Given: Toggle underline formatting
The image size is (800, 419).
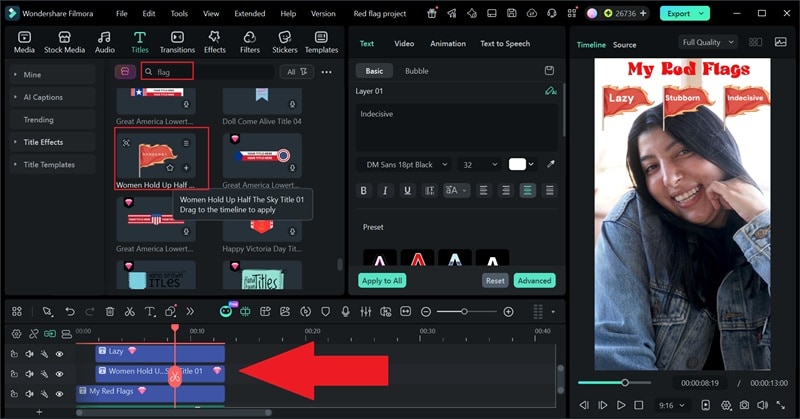Looking at the screenshot, I should (x=407, y=190).
